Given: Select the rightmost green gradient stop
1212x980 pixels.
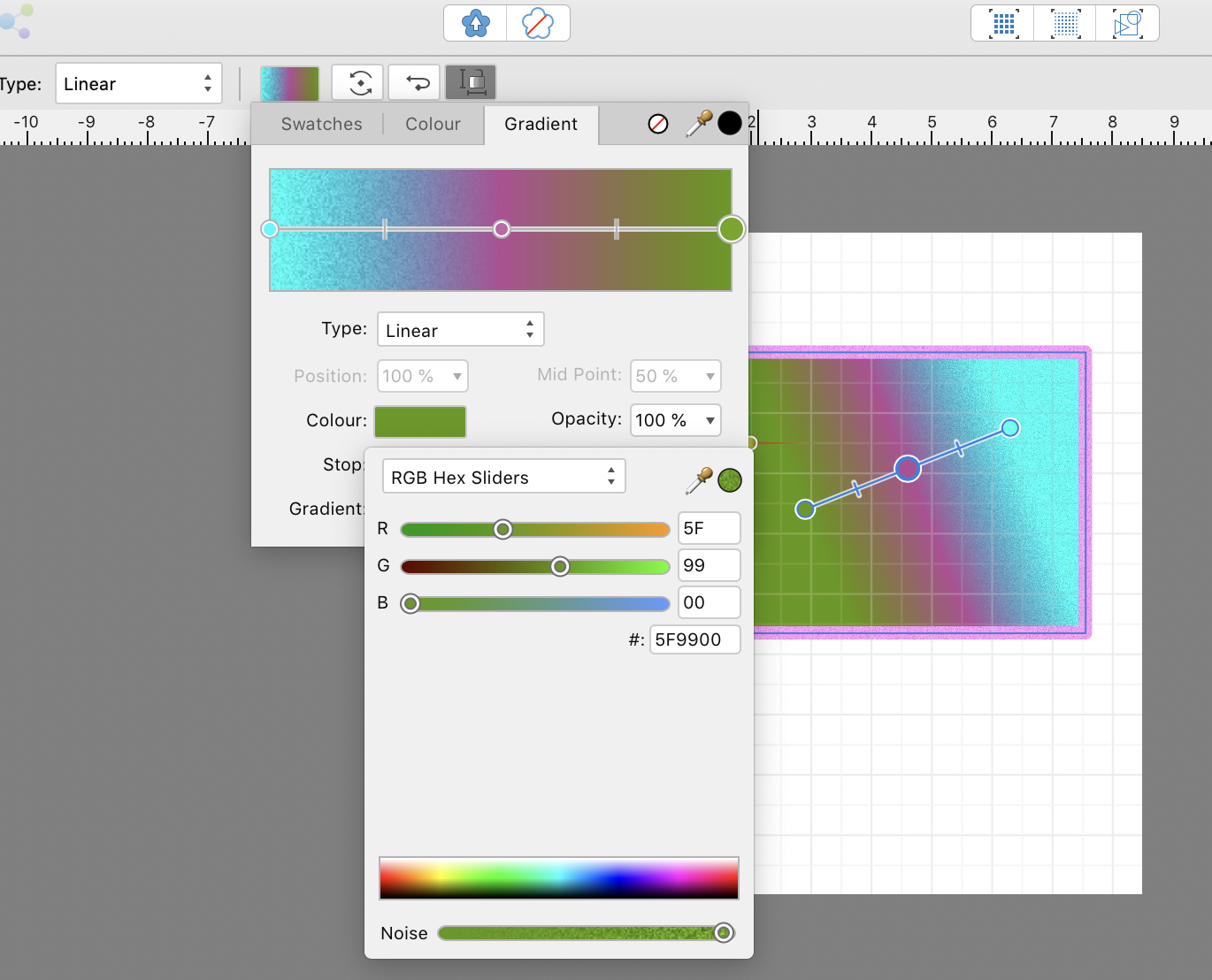Looking at the screenshot, I should tap(731, 229).
